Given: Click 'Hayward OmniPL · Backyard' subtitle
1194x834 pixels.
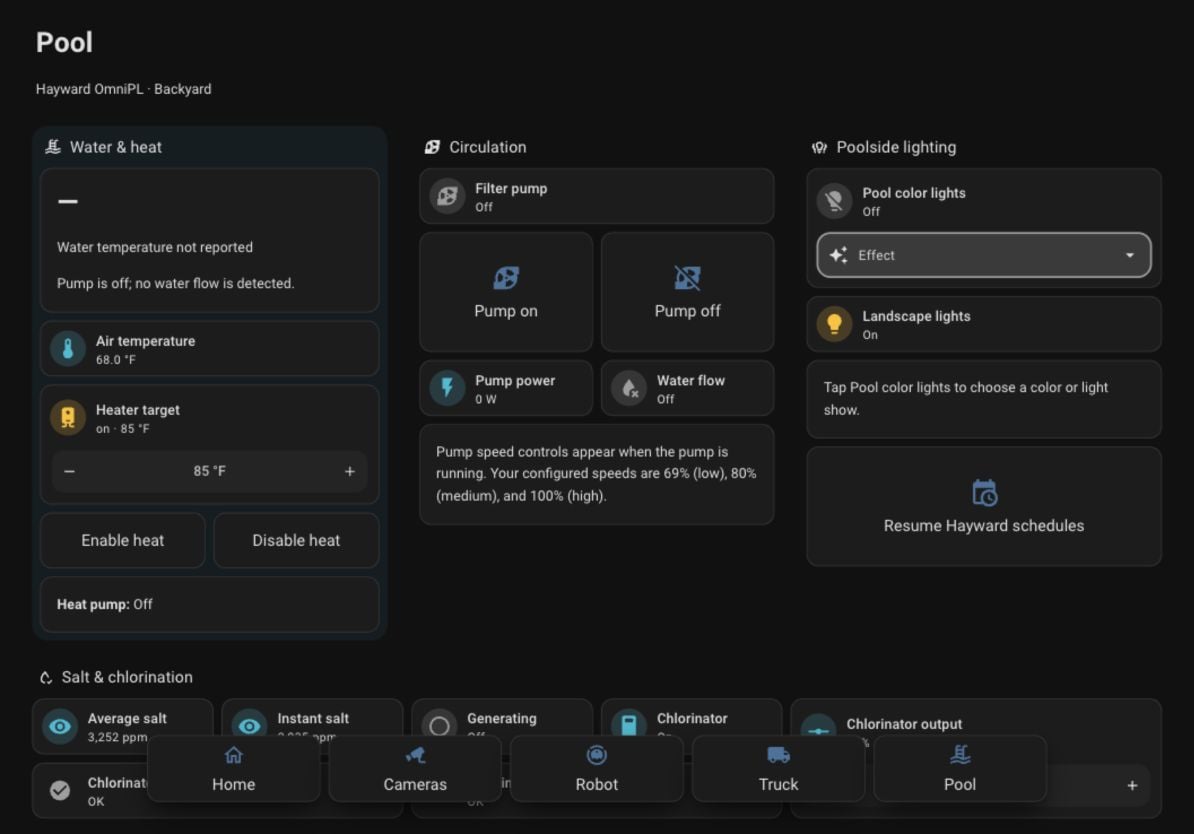Looking at the screenshot, I should point(123,89).
